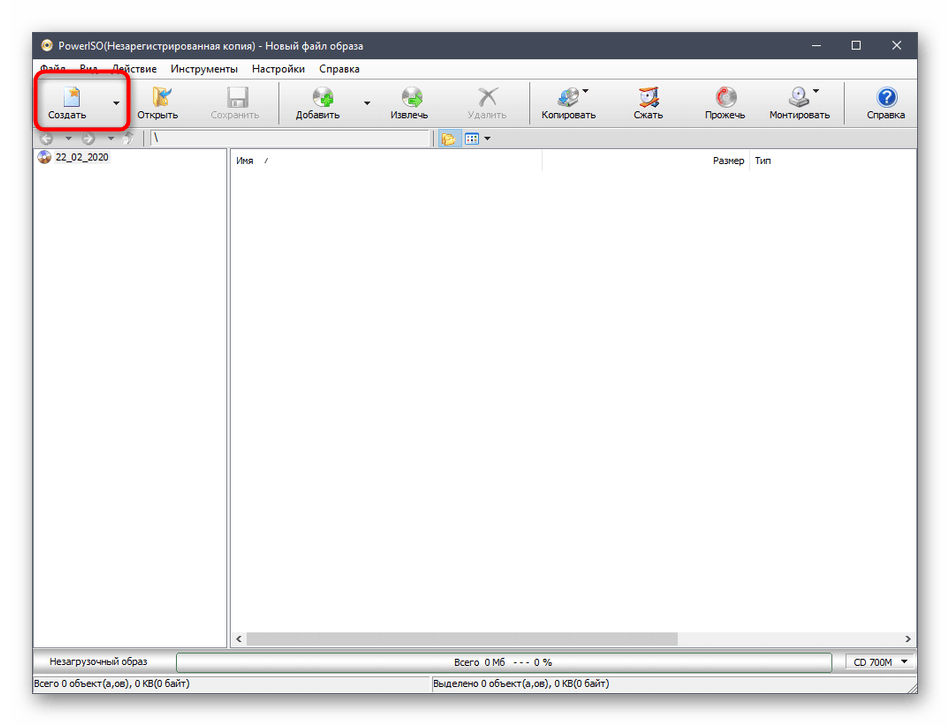Expand the dropdown arrow next to Создать

(x=116, y=103)
